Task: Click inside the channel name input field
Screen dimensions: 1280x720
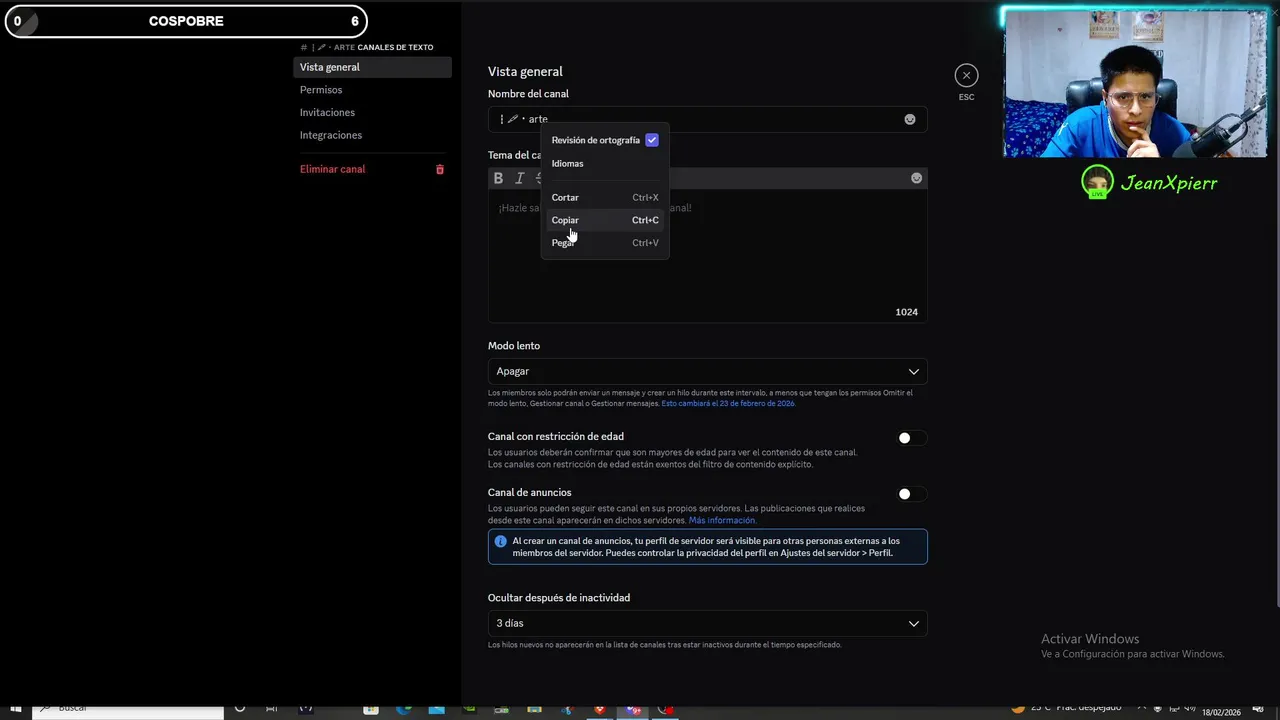Action: point(708,119)
